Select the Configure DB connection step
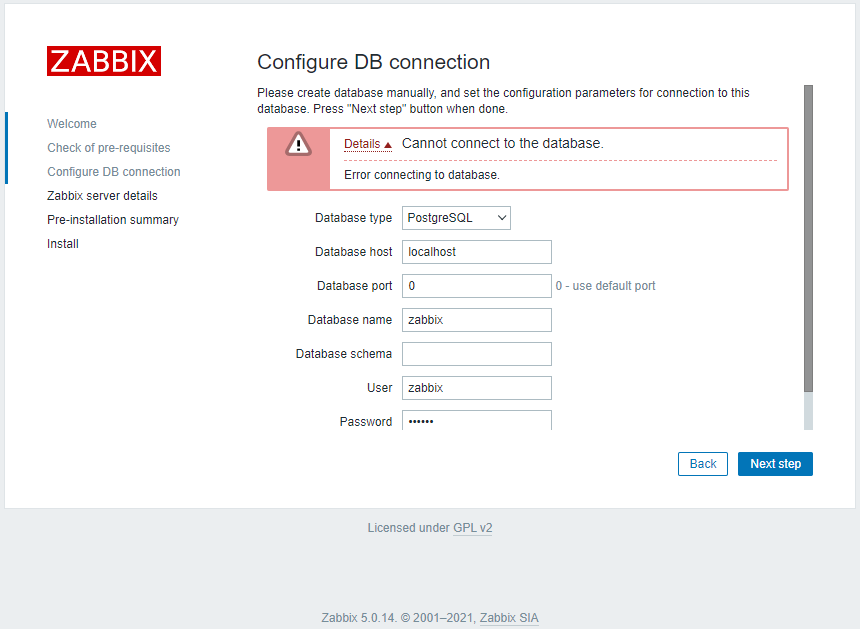 [113, 171]
